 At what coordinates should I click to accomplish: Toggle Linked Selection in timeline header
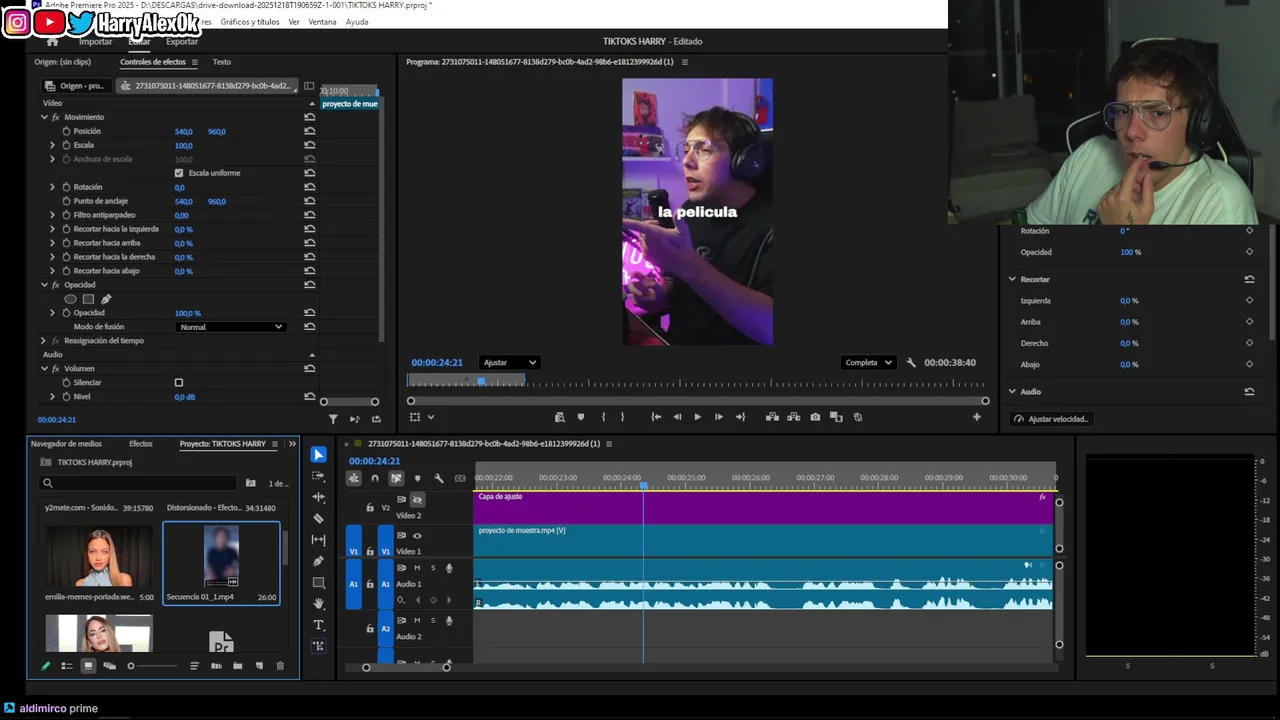point(396,478)
